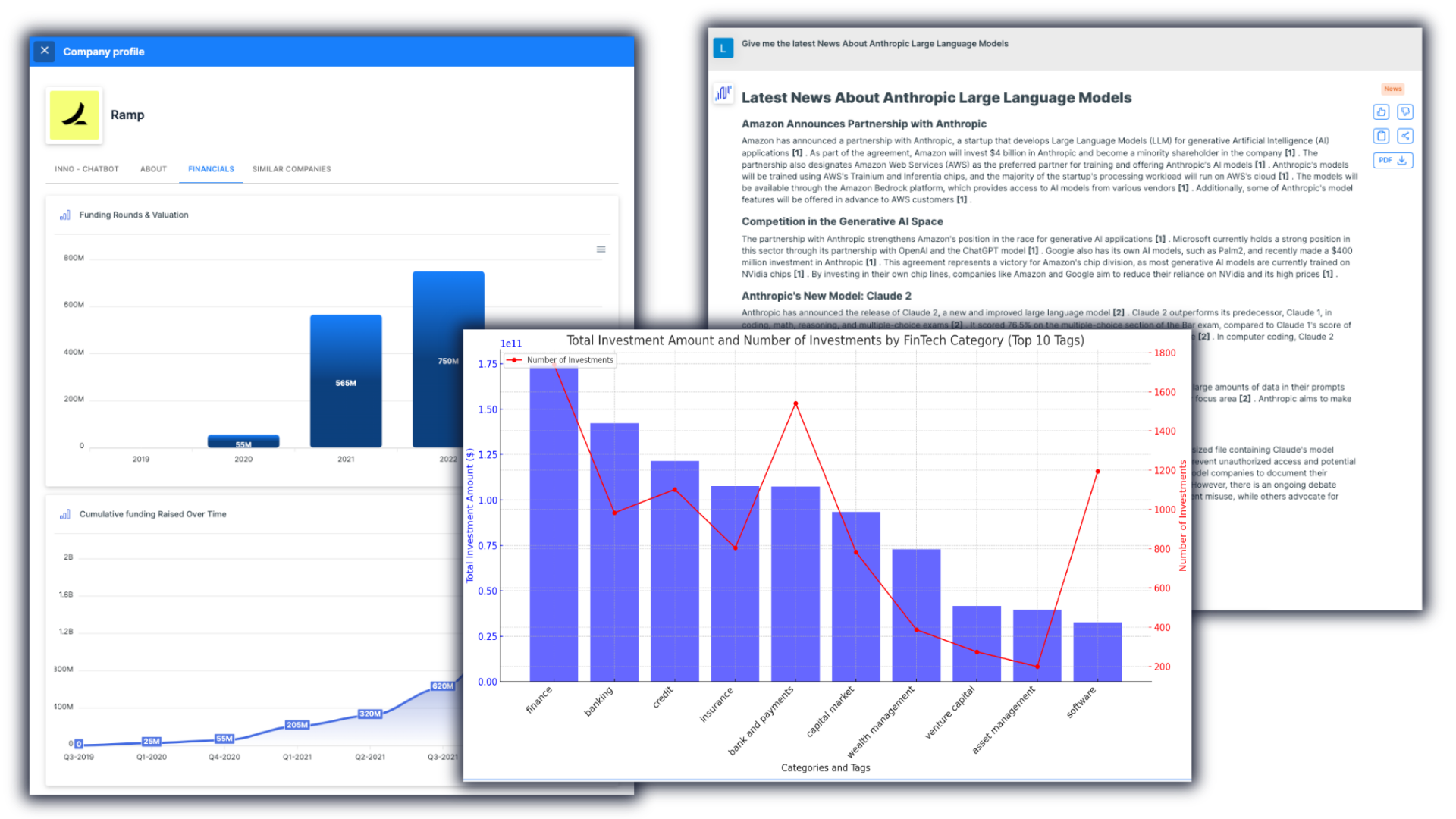Click the finance bar in FinTech chart
The image size is (1456, 819).
click(x=554, y=525)
